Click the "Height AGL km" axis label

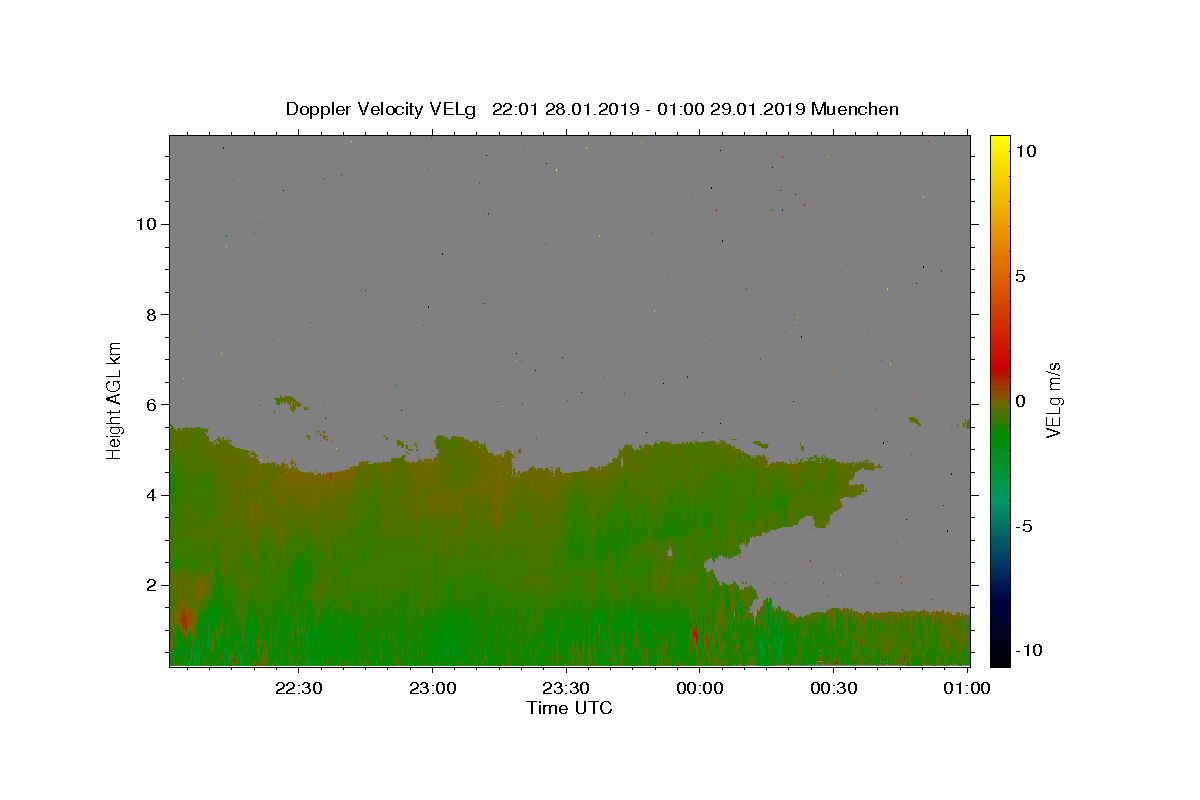coord(115,399)
